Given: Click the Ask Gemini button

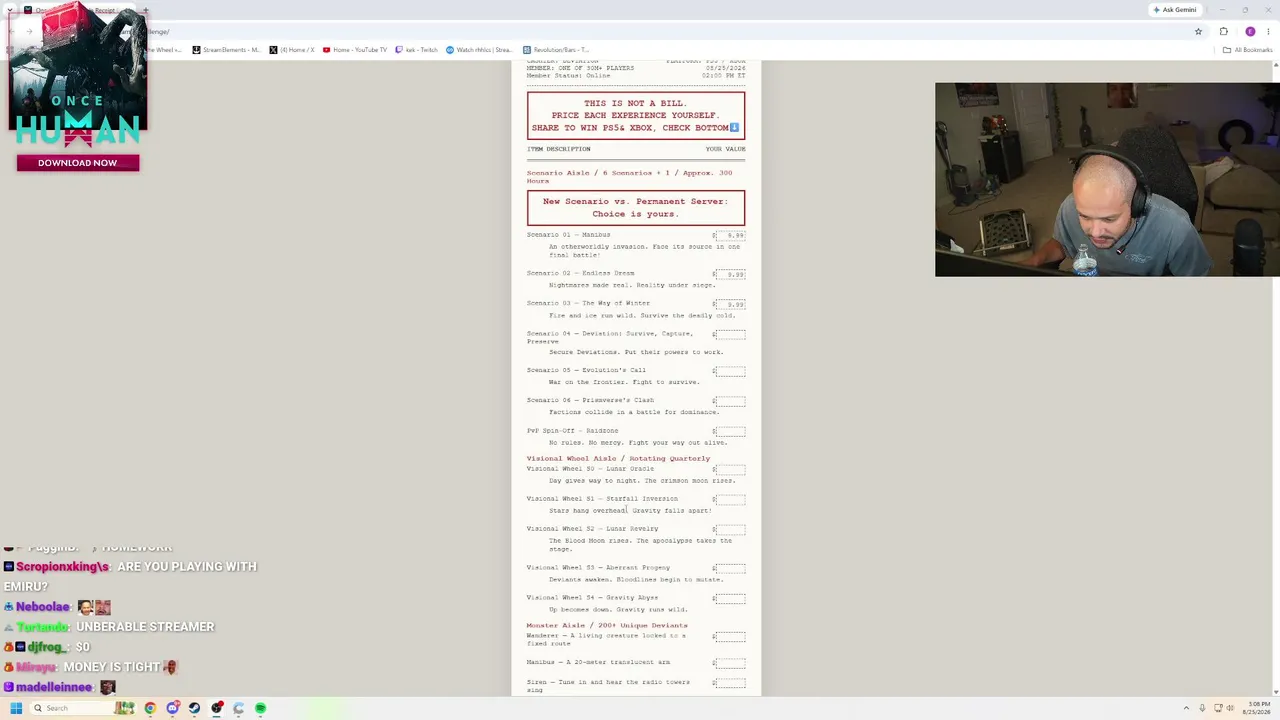Looking at the screenshot, I should (x=1175, y=10).
